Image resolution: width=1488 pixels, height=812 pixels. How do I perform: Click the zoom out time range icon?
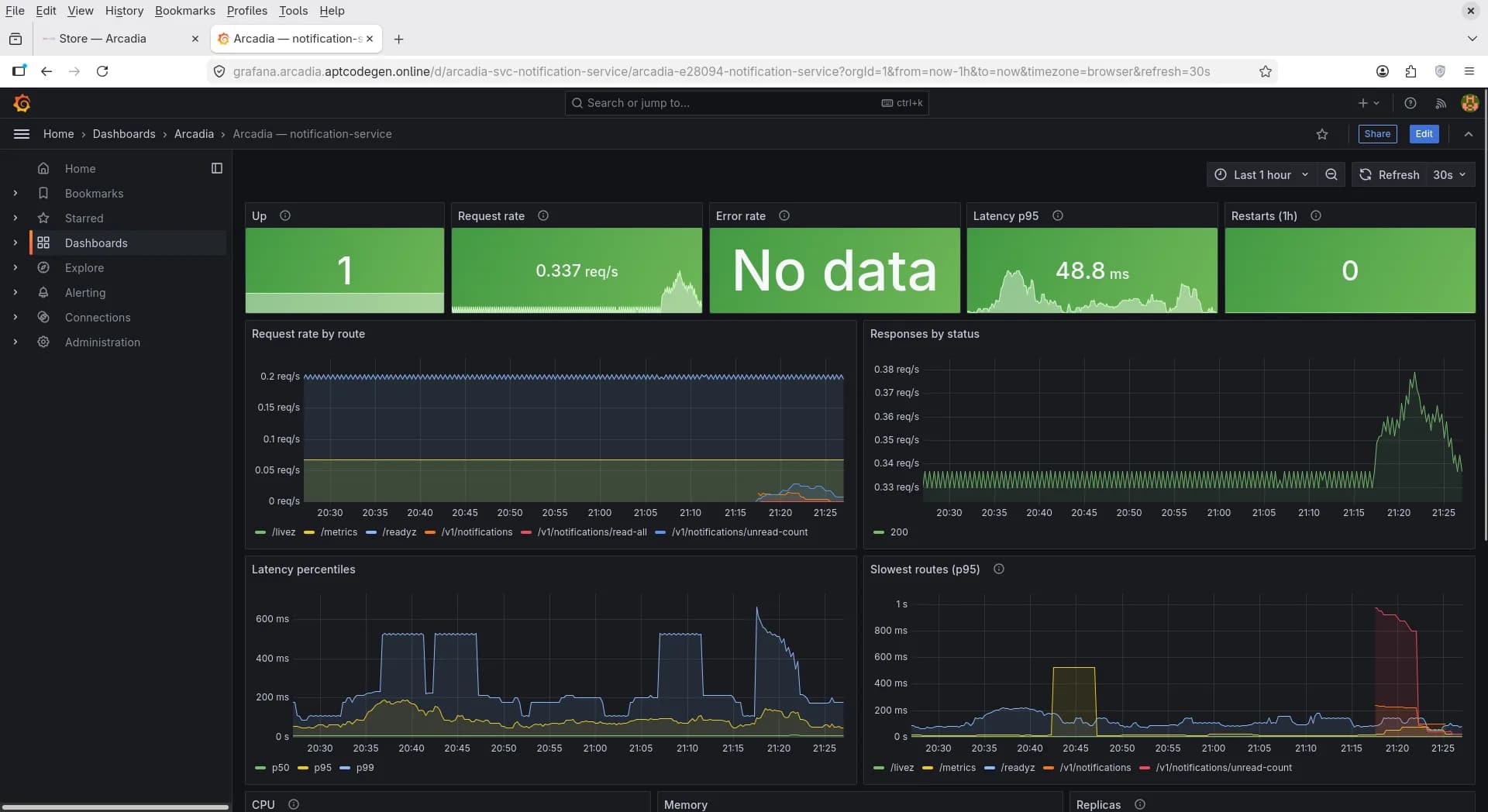1331,175
